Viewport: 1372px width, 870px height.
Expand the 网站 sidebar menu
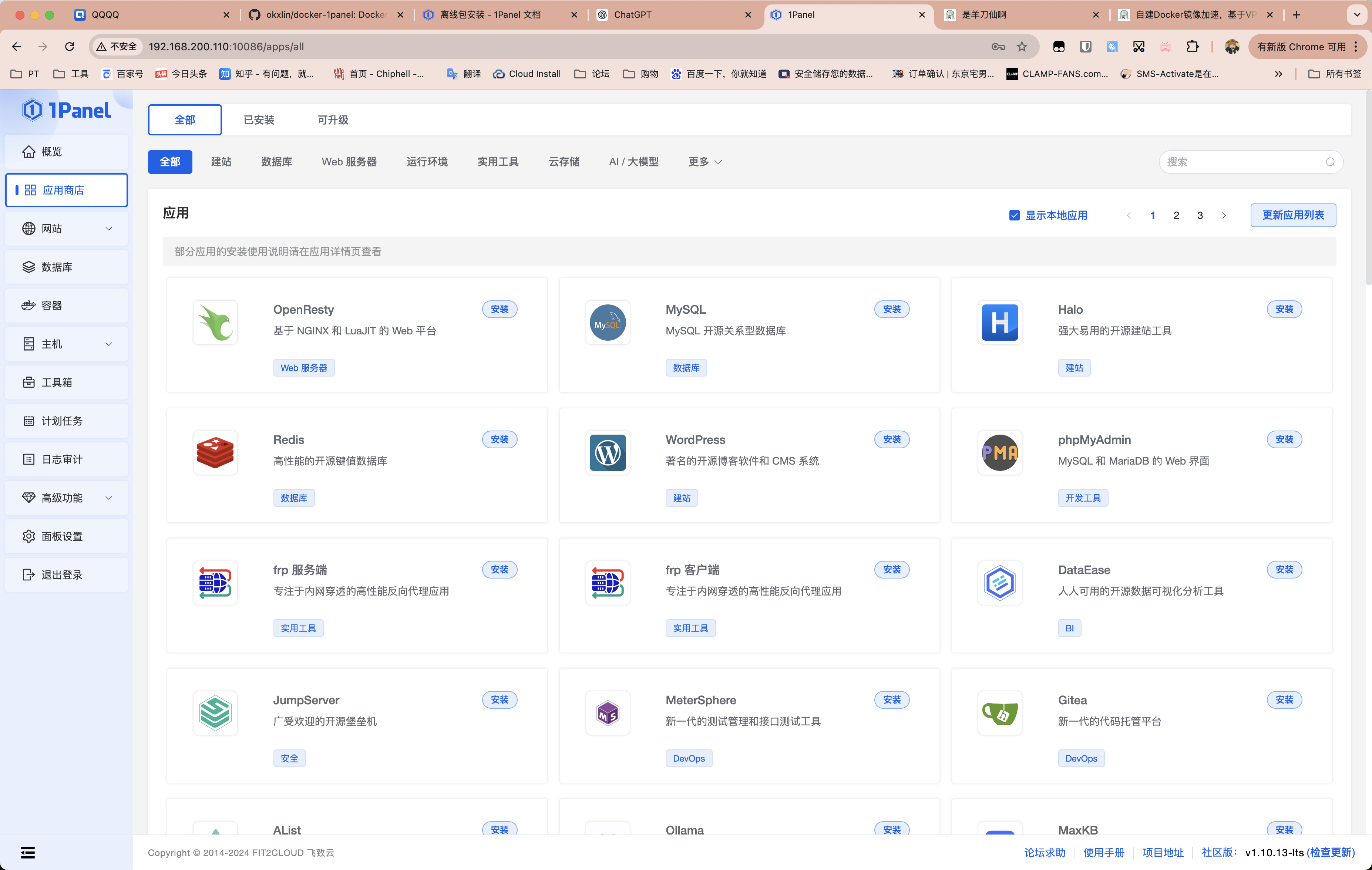click(x=66, y=229)
